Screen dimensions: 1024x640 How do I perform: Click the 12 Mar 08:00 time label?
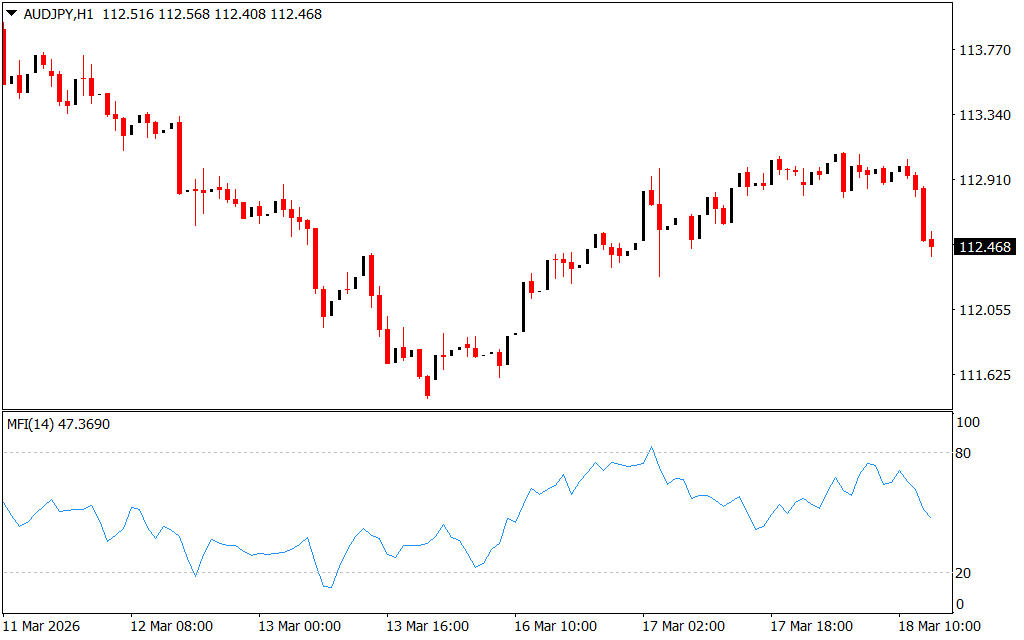171,626
